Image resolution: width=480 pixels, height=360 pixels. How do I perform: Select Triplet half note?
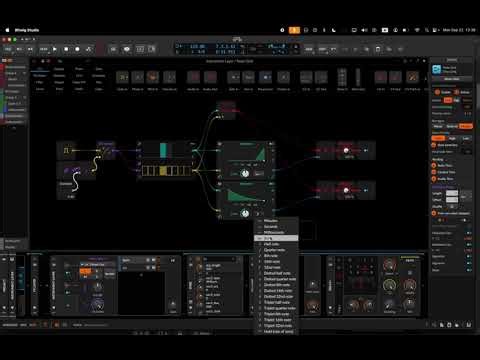(277, 302)
